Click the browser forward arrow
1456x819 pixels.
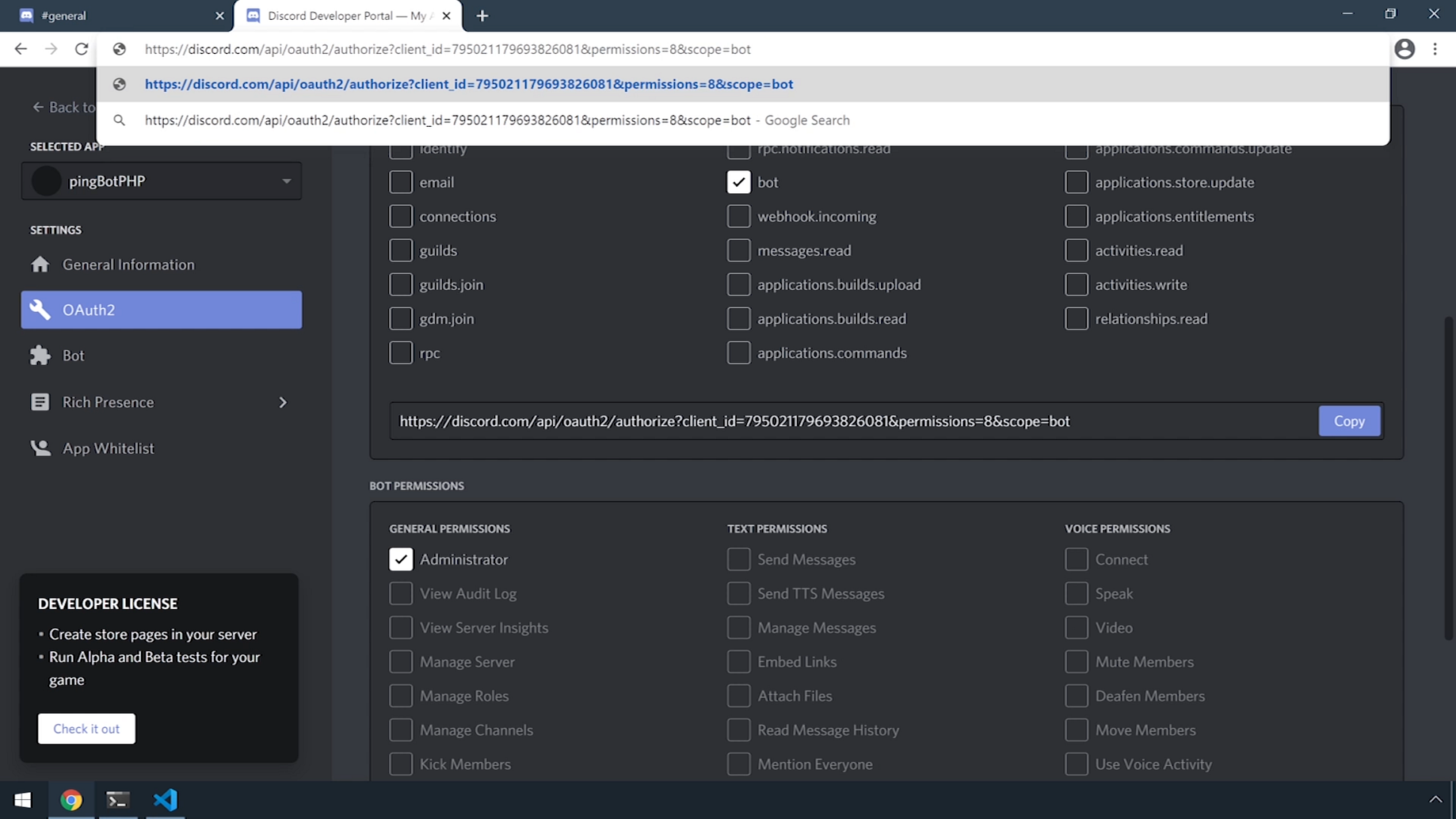tap(51, 49)
